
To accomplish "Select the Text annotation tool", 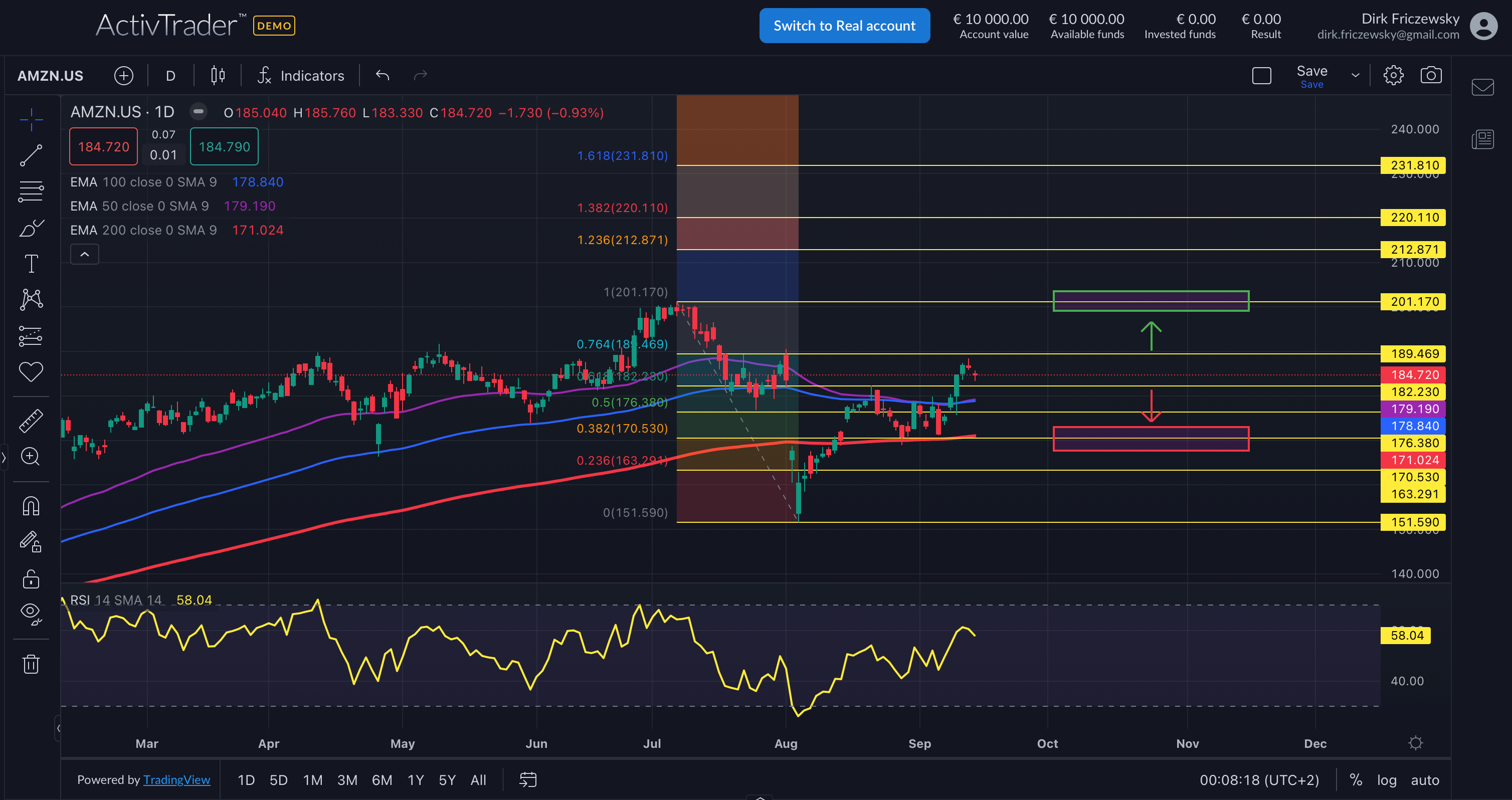I will point(31,264).
